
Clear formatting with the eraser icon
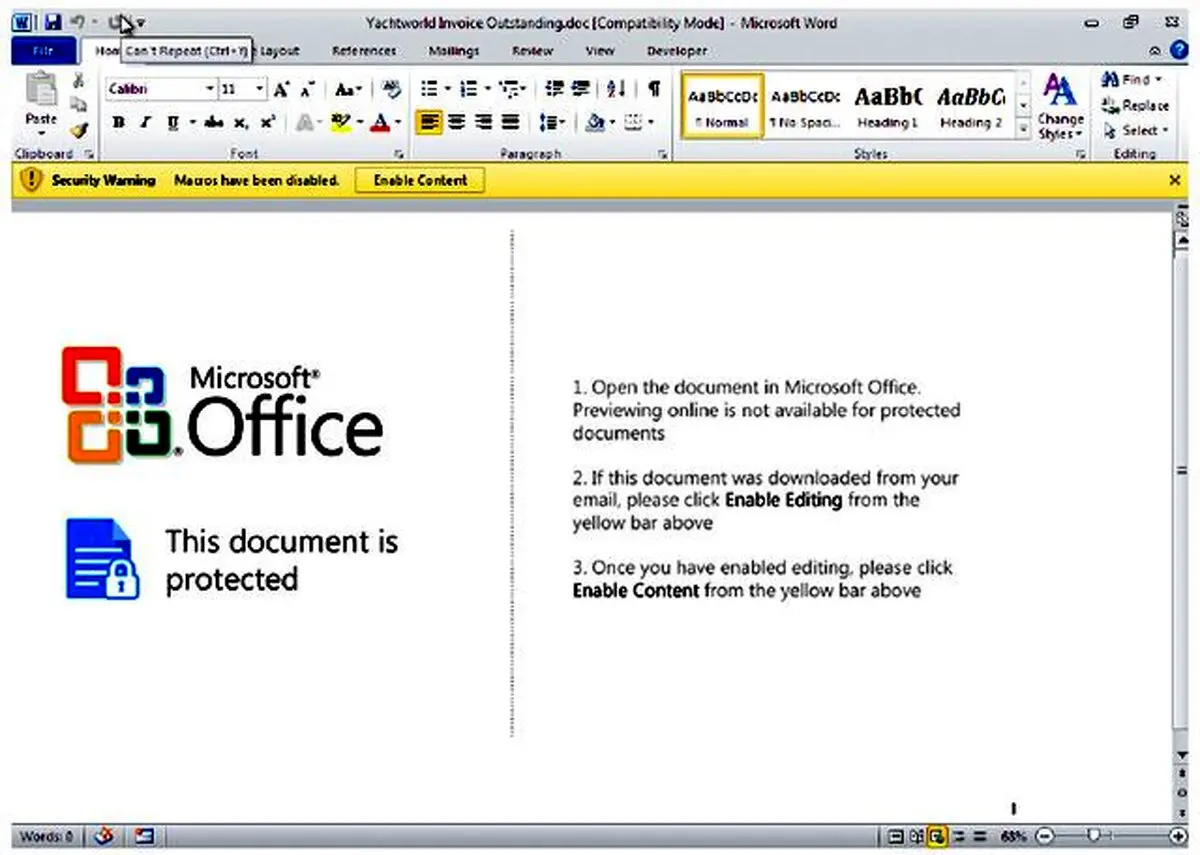[x=392, y=89]
